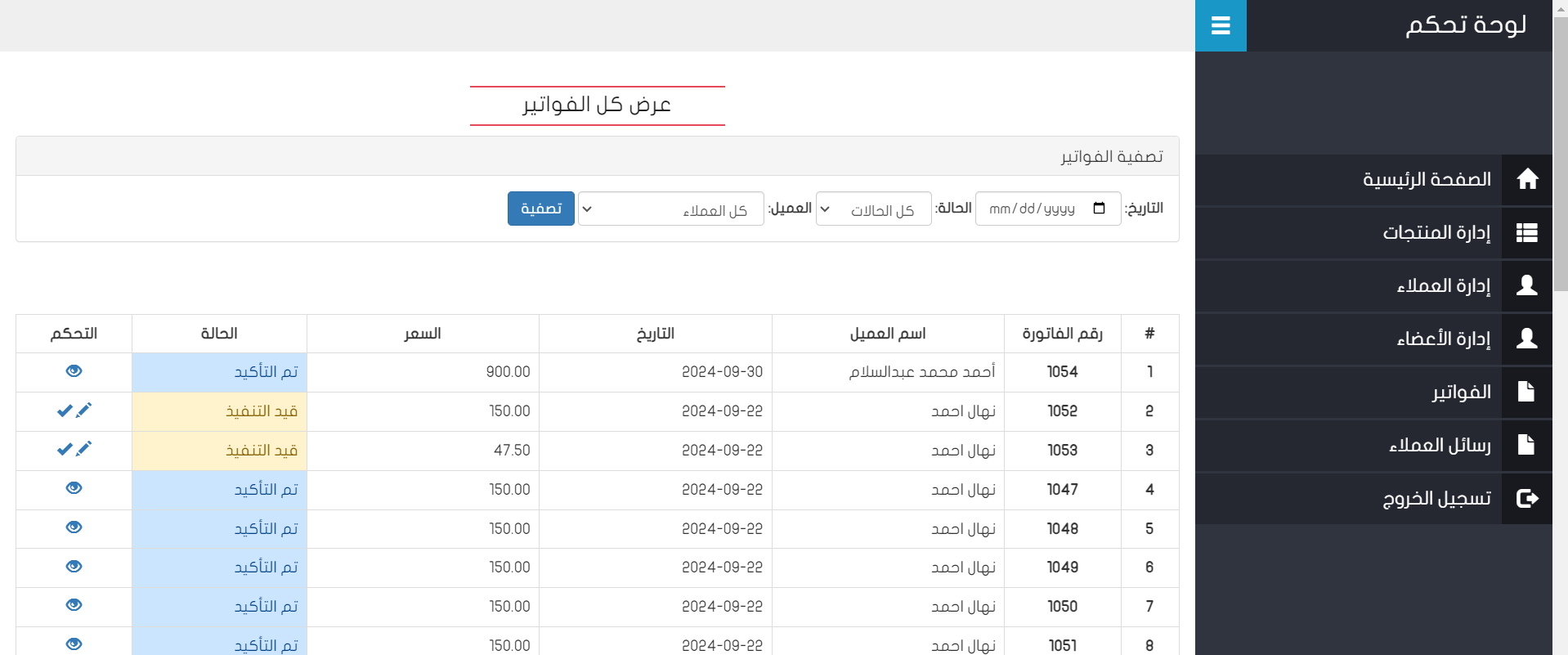Screen dimensions: 1568x655
Task: Open إدارة المنتجات menu item
Action: coord(1373,232)
